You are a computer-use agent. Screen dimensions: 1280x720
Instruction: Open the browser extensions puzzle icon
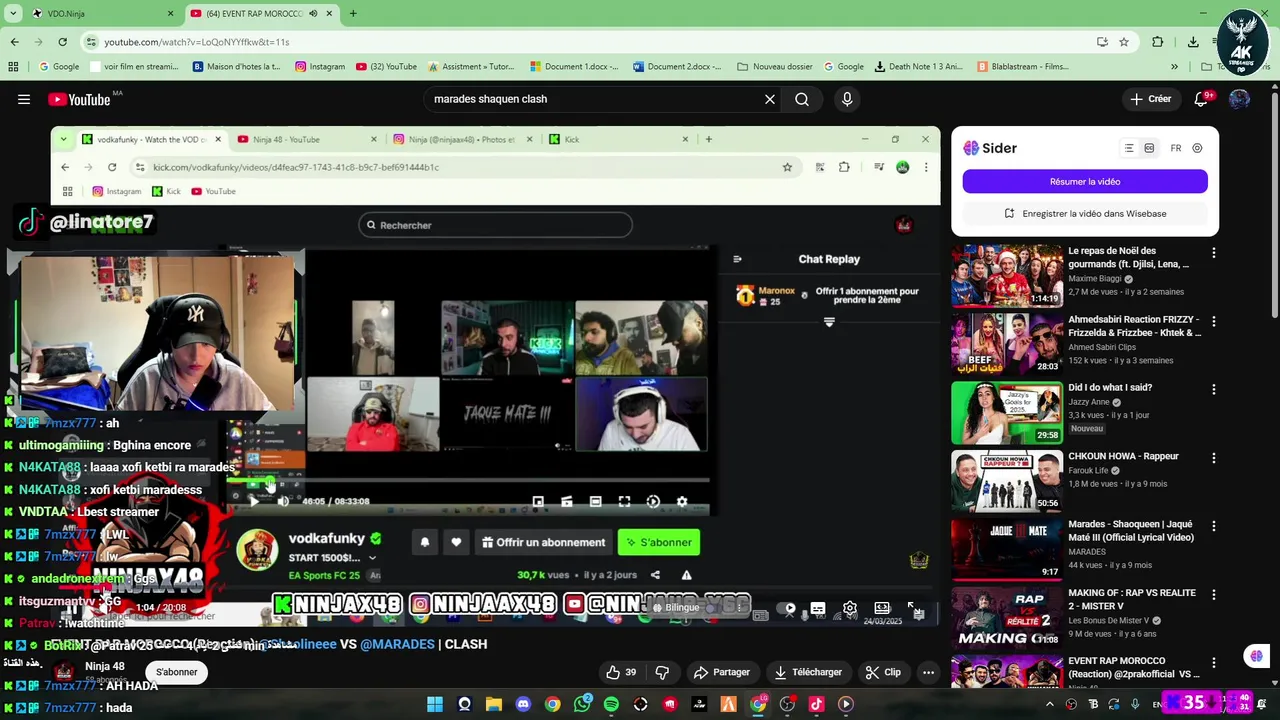coord(1158,42)
